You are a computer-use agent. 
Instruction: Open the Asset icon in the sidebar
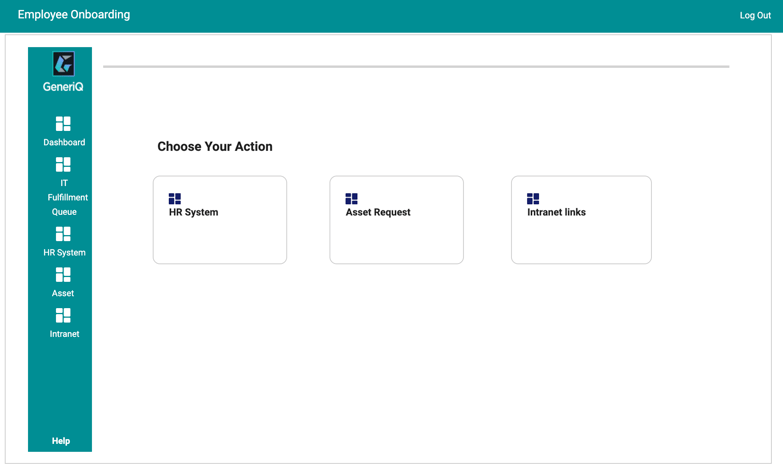pos(63,275)
